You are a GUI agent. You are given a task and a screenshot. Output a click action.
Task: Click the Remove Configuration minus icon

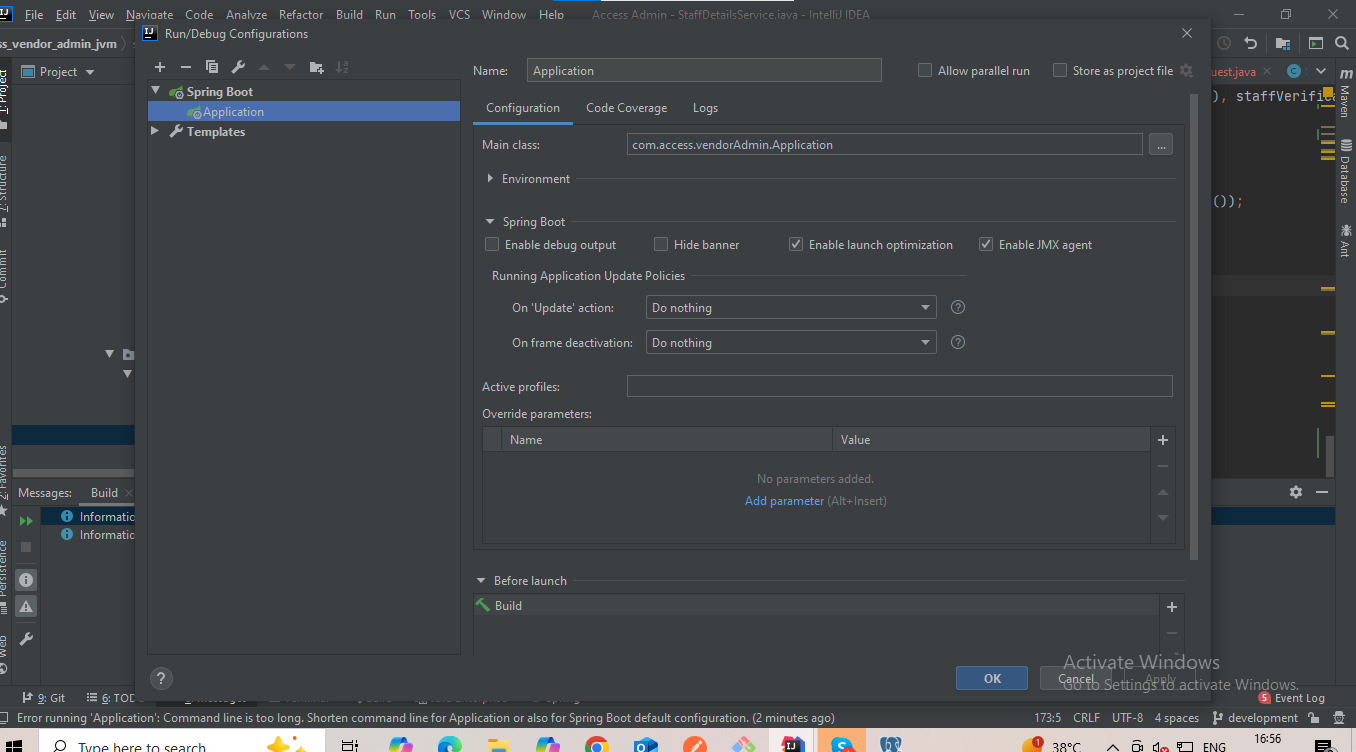click(x=185, y=67)
